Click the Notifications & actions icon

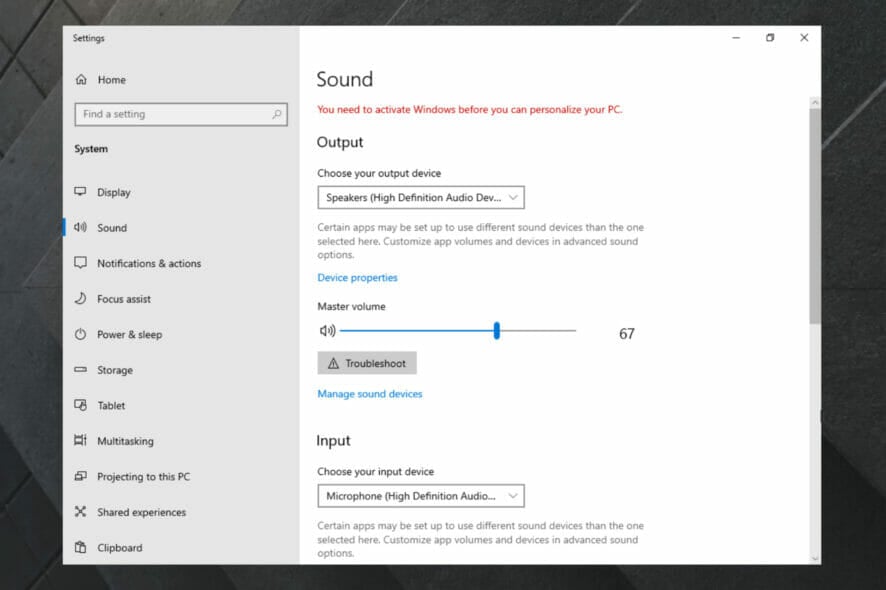click(x=80, y=263)
